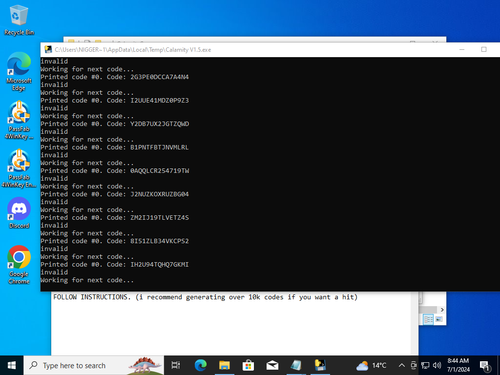Click the last 'Working for next code...' line

(87, 280)
